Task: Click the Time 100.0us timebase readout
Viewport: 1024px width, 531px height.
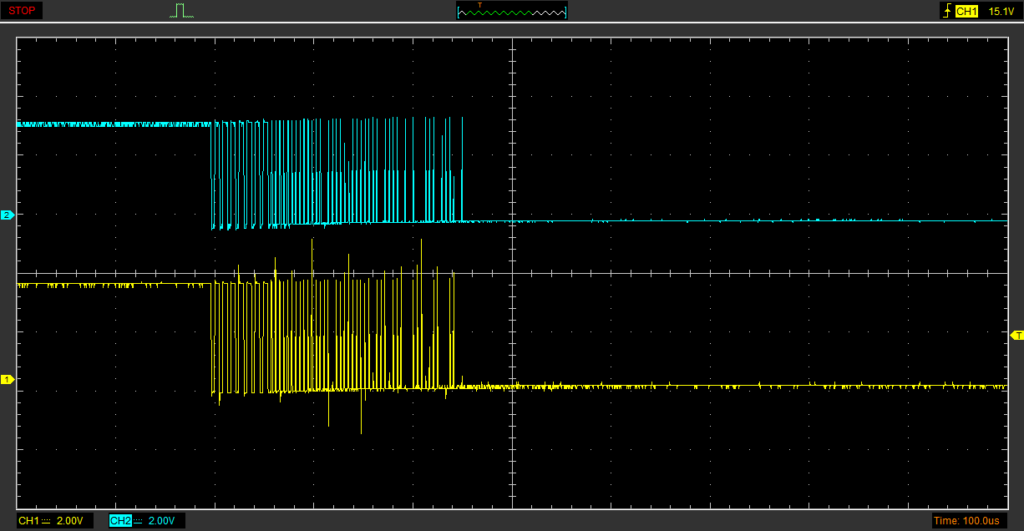Action: (967, 521)
